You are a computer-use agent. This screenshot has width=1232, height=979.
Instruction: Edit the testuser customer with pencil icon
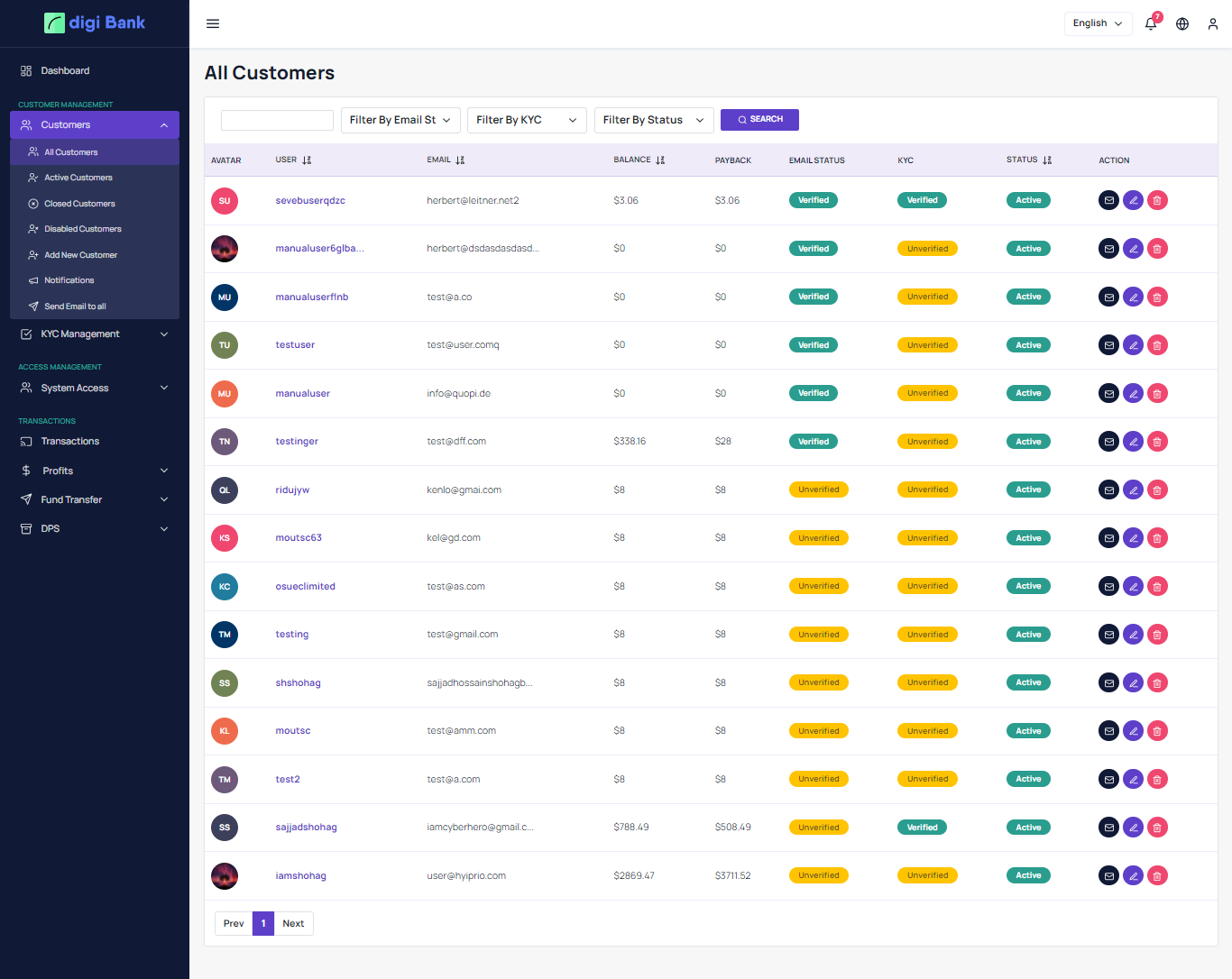coord(1134,345)
